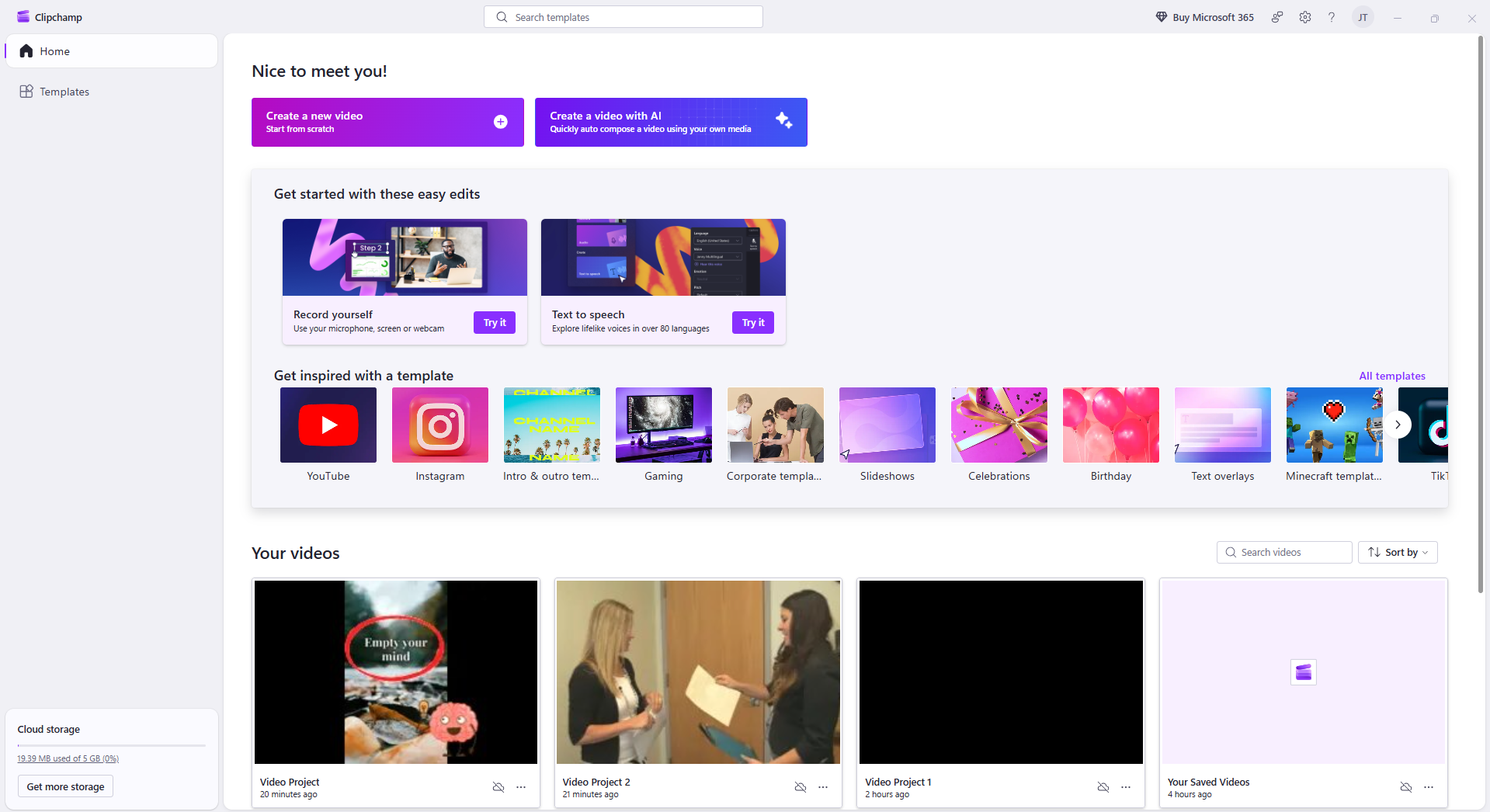Viewport: 1490px width, 812px height.
Task: Click the cloud-off icon for Video Project 2
Action: [x=801, y=787]
